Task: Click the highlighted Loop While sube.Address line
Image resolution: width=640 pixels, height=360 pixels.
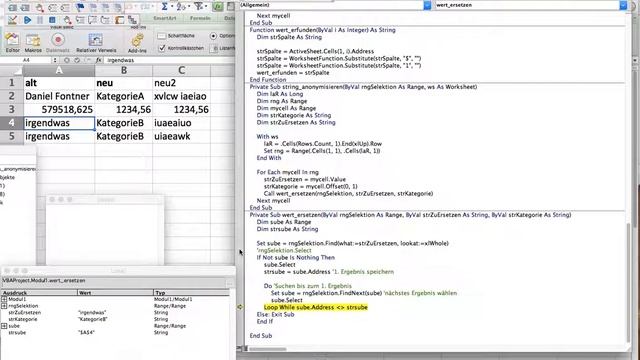Action: point(316,307)
